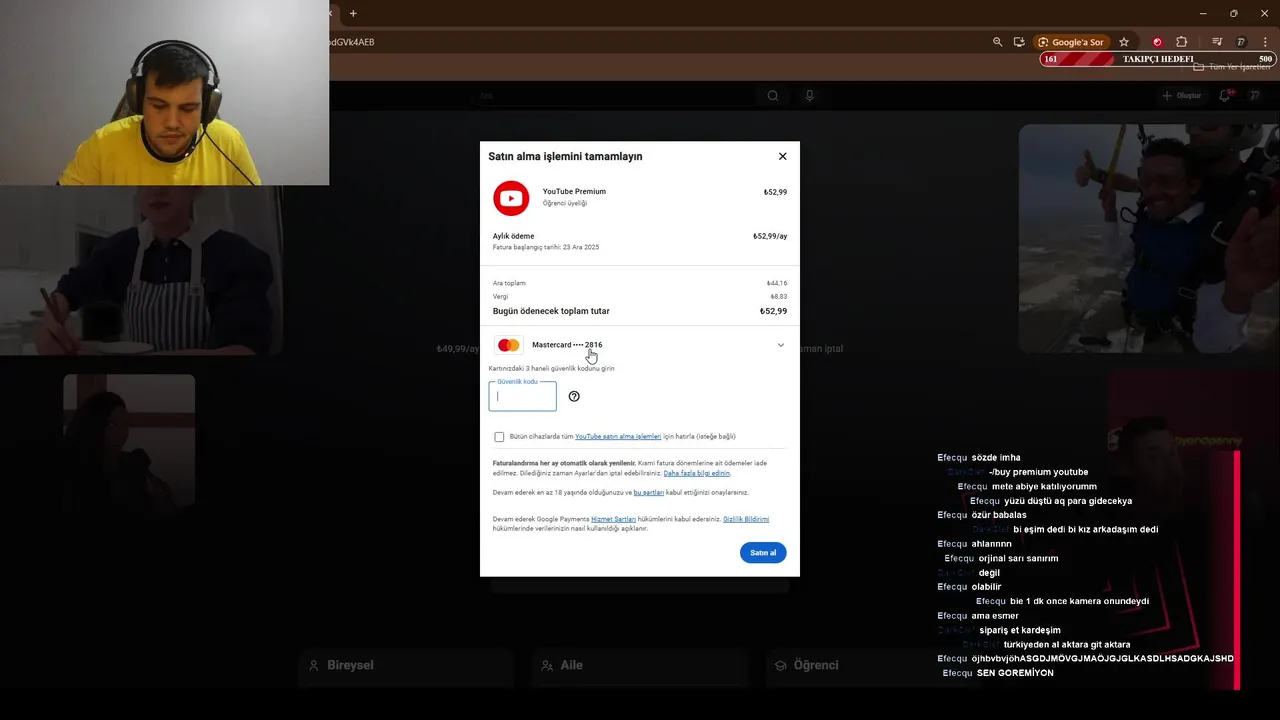Focus the Güvenlik kodu input field
The width and height of the screenshot is (1280, 720).
pyautogui.click(x=522, y=396)
